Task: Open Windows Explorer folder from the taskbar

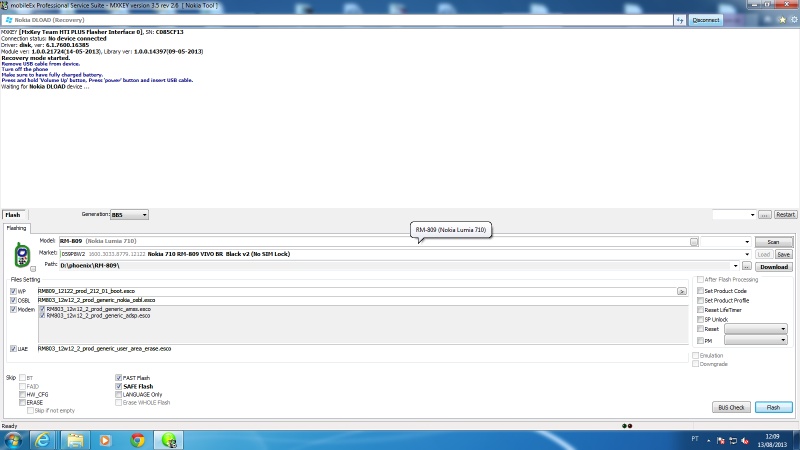Action: click(x=74, y=440)
